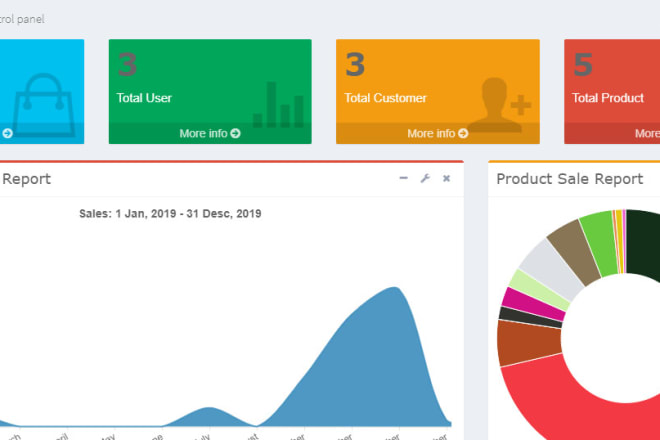Open More info on Total Product card
Image resolution: width=660 pixels, height=440 pixels.
point(647,133)
